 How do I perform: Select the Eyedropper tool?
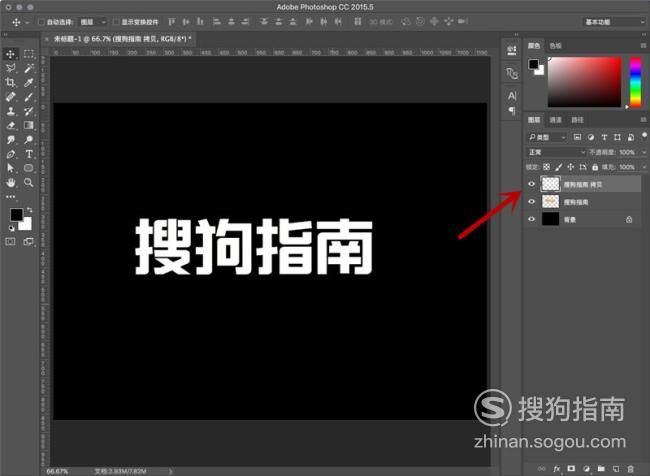(x=29, y=83)
